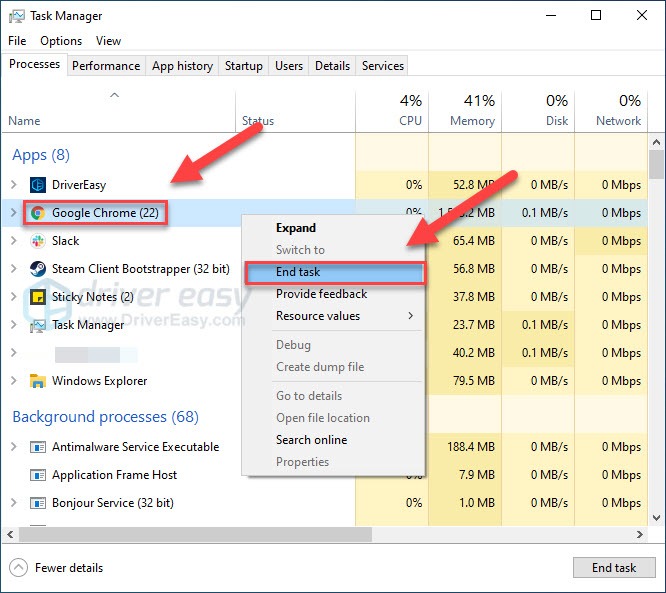
Task: Open the Startup tab
Action: 243,66
